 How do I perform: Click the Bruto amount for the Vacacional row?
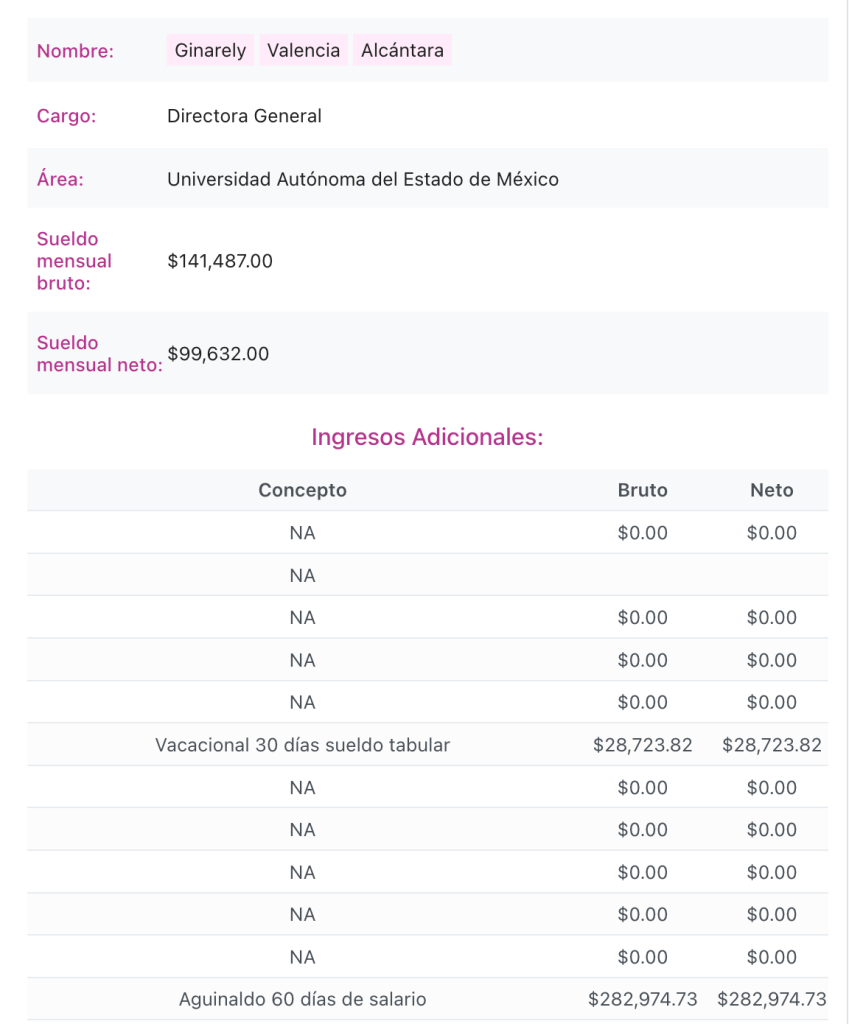coord(642,745)
